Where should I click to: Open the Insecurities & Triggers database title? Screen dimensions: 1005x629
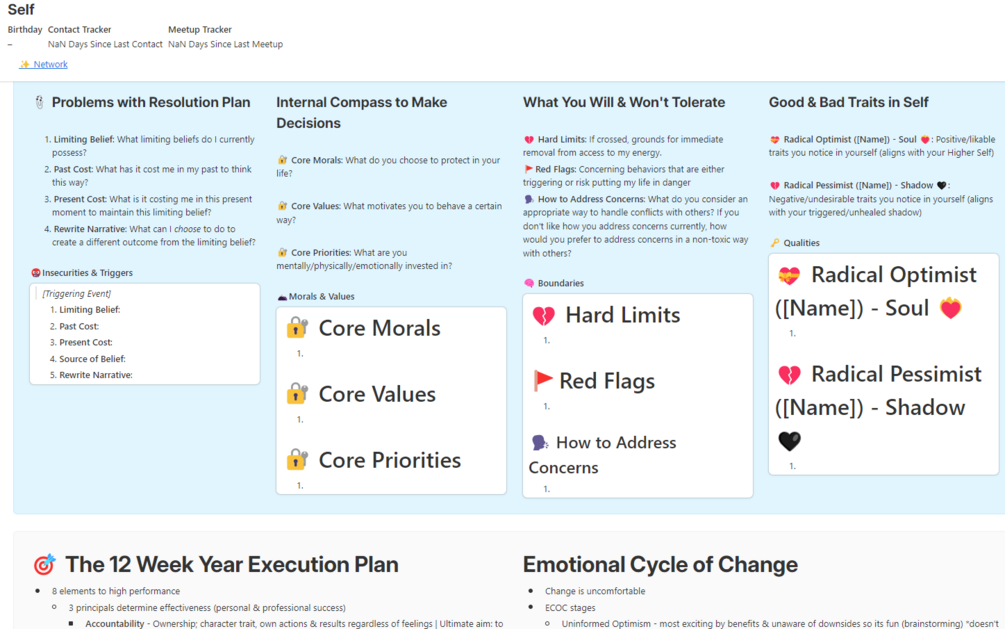coord(87,273)
